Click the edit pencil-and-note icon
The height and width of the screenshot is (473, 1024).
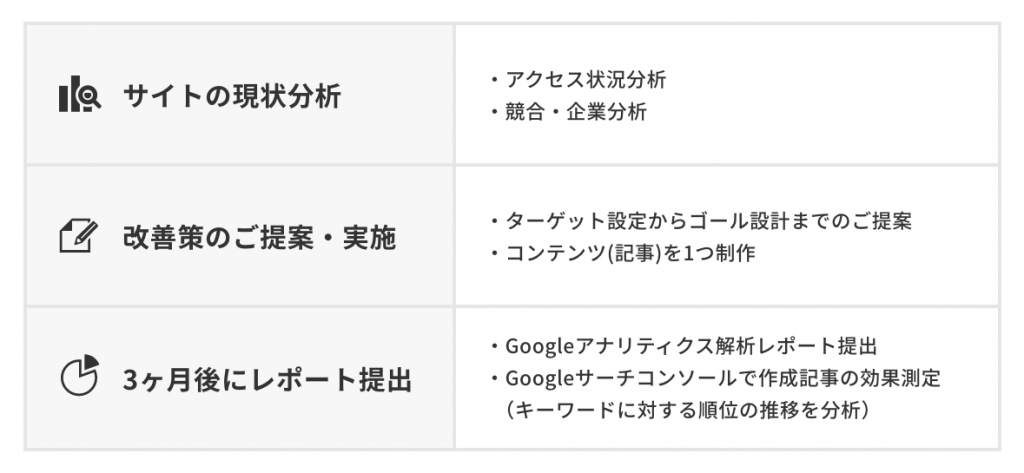(x=79, y=237)
